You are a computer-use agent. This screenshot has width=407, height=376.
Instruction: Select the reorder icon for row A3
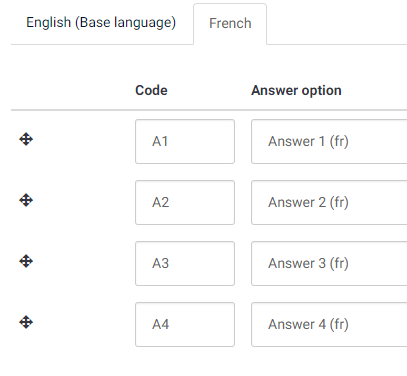click(x=26, y=261)
